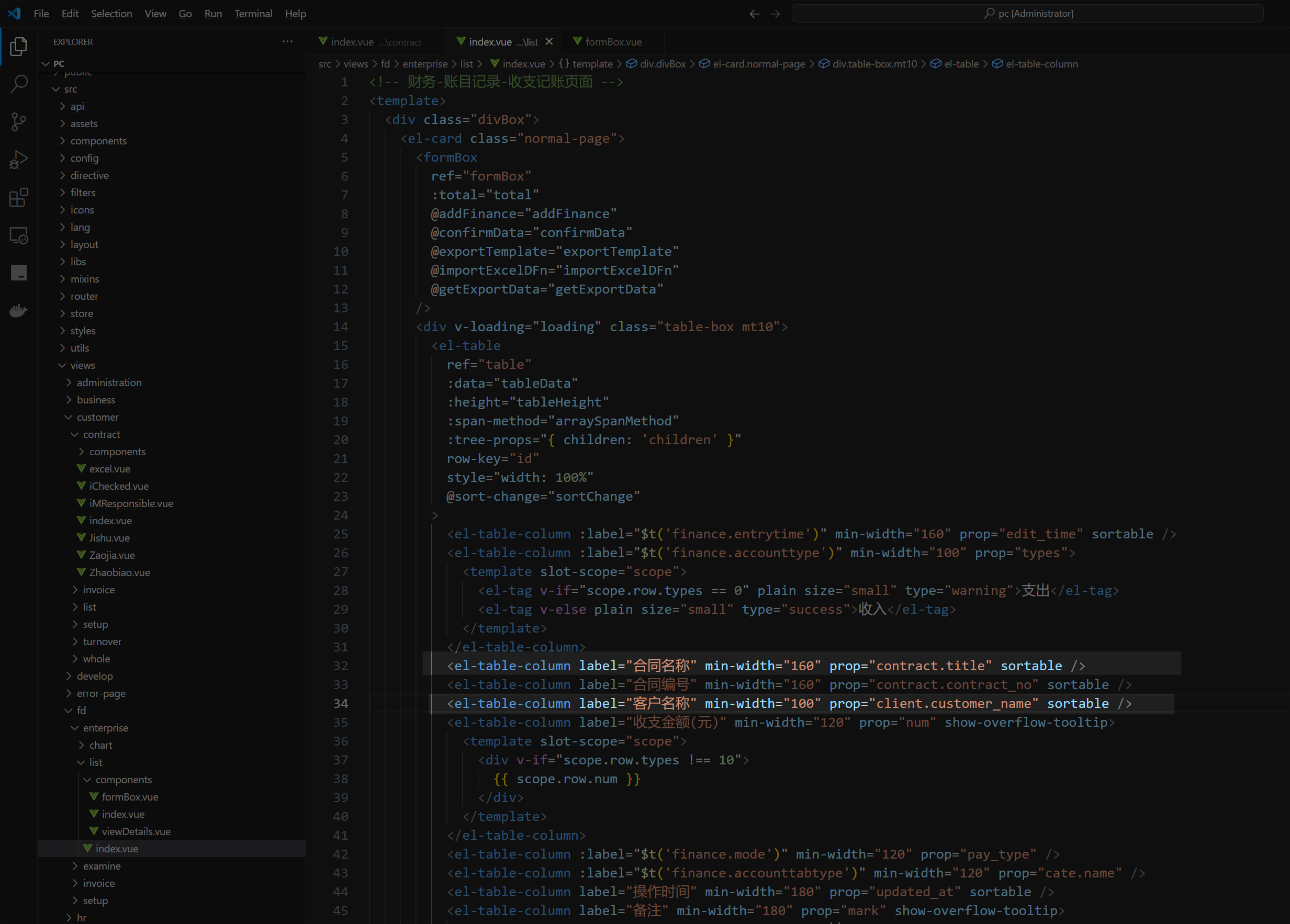
Task: Open the Go menu
Action: tap(185, 14)
